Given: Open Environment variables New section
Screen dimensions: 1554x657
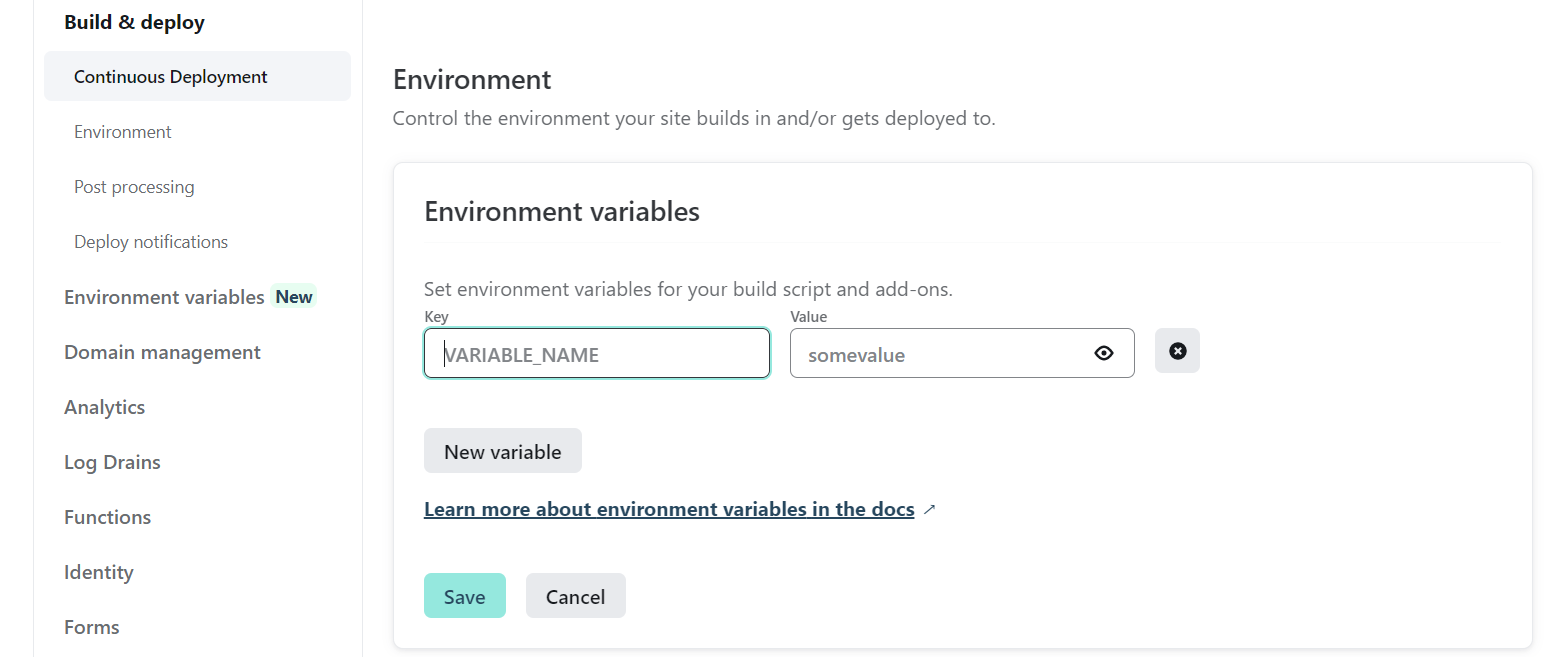Looking at the screenshot, I should 164,297.
